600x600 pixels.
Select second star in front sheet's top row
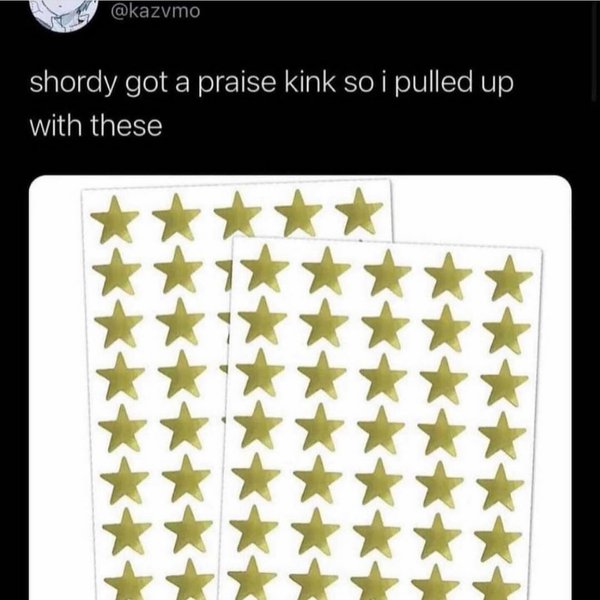pos(323,270)
